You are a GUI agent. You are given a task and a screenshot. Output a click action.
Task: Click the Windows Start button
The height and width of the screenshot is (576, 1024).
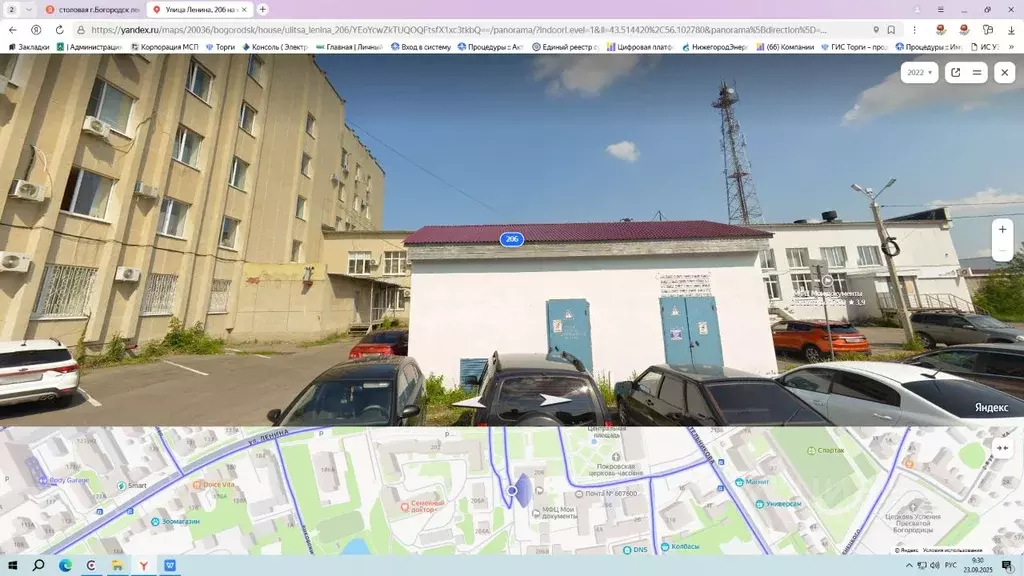click(x=12, y=565)
